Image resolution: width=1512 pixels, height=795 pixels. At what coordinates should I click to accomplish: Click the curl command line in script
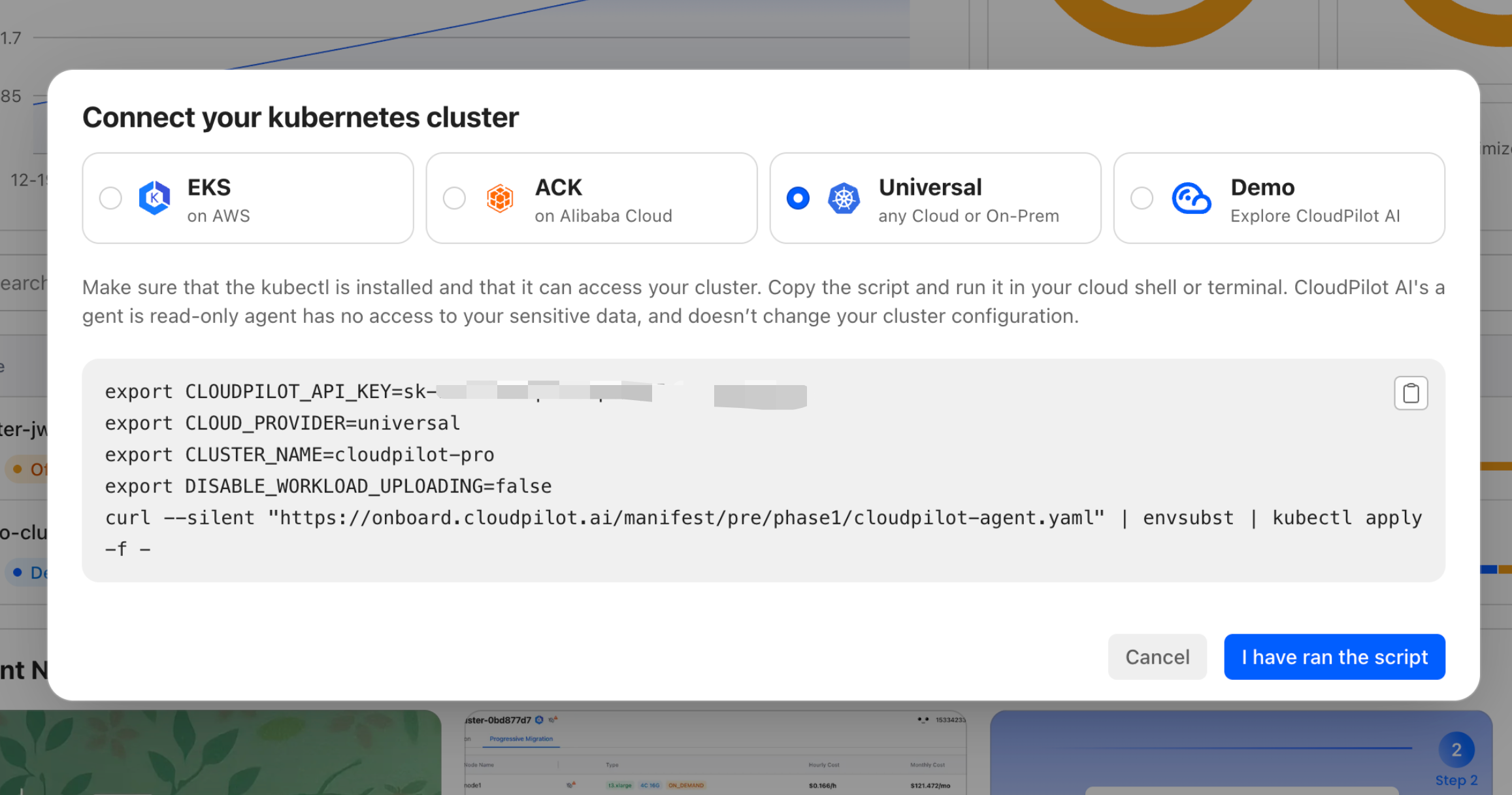[x=604, y=518]
